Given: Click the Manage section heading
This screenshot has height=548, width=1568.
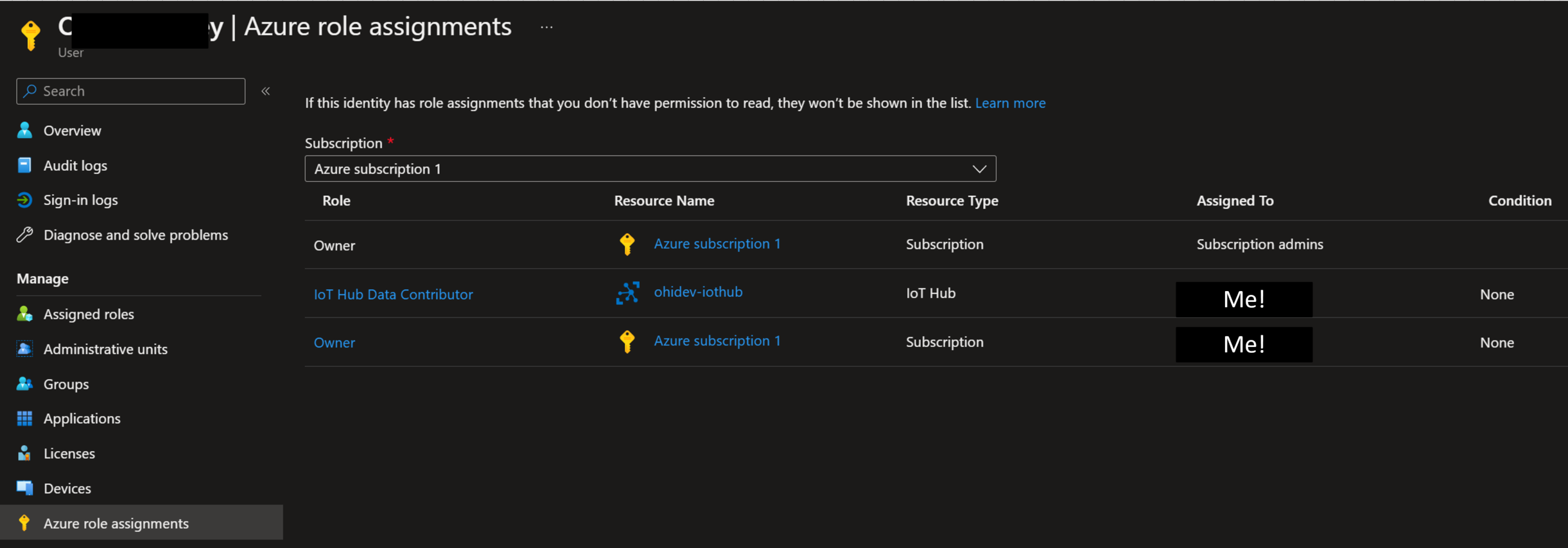Looking at the screenshot, I should pos(42,278).
